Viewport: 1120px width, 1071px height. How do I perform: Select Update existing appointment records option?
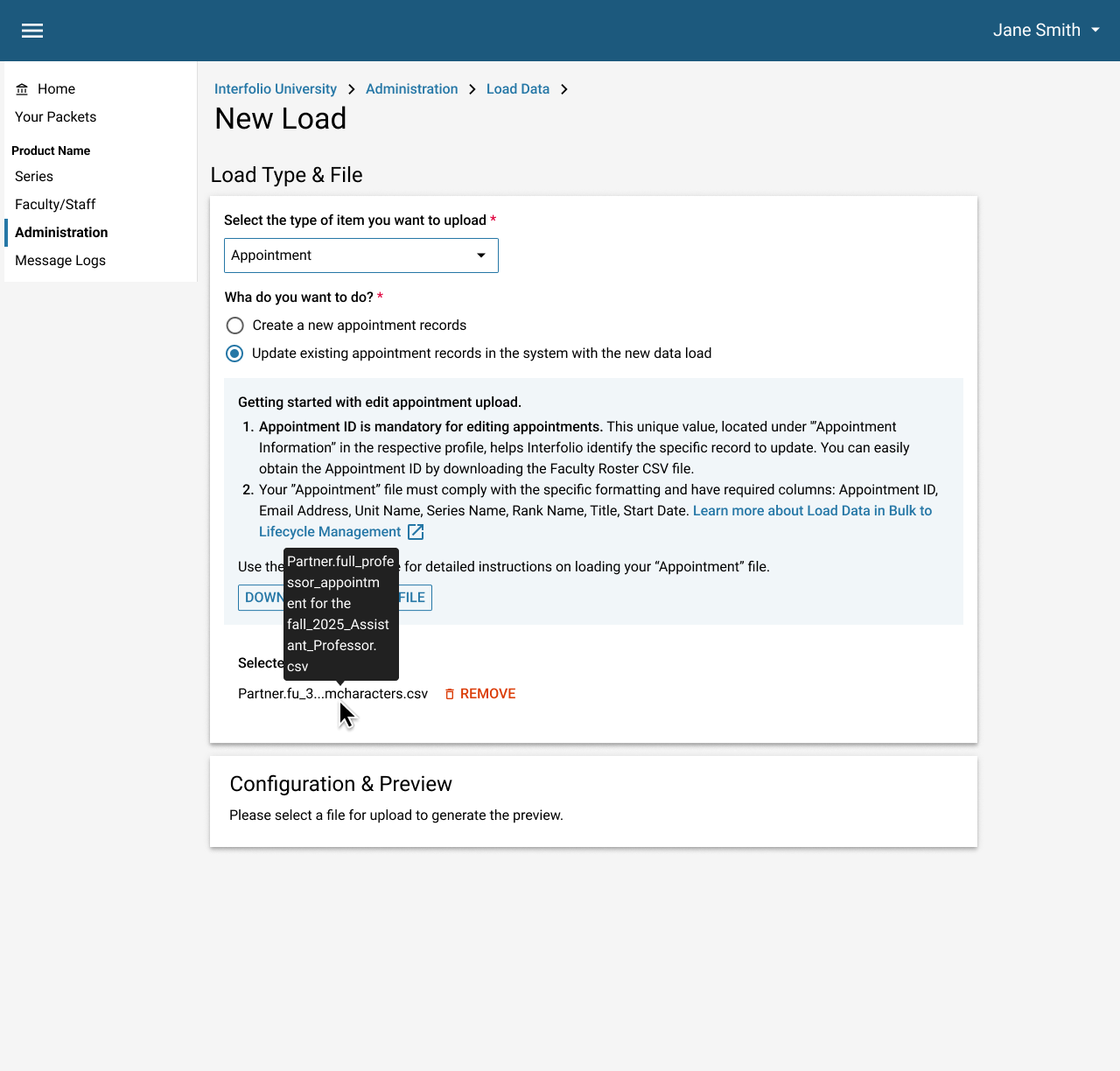[234, 353]
